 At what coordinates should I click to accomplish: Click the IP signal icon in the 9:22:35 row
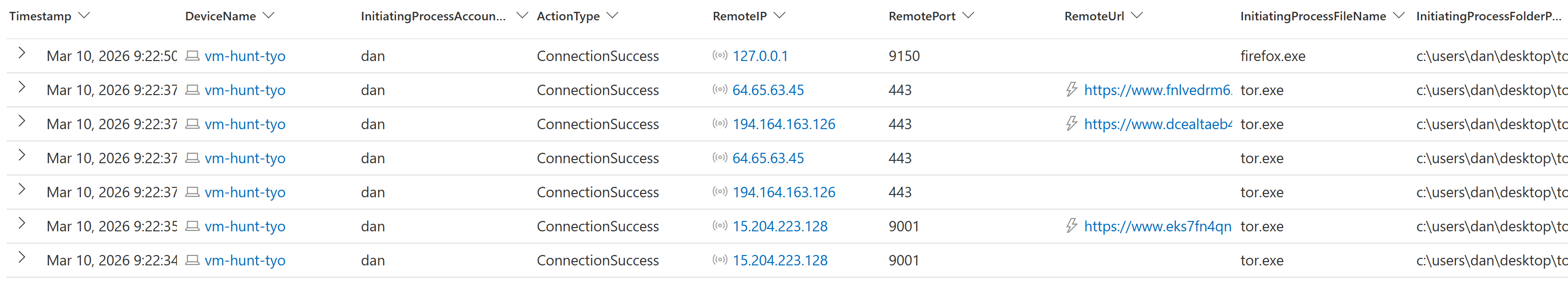[719, 226]
